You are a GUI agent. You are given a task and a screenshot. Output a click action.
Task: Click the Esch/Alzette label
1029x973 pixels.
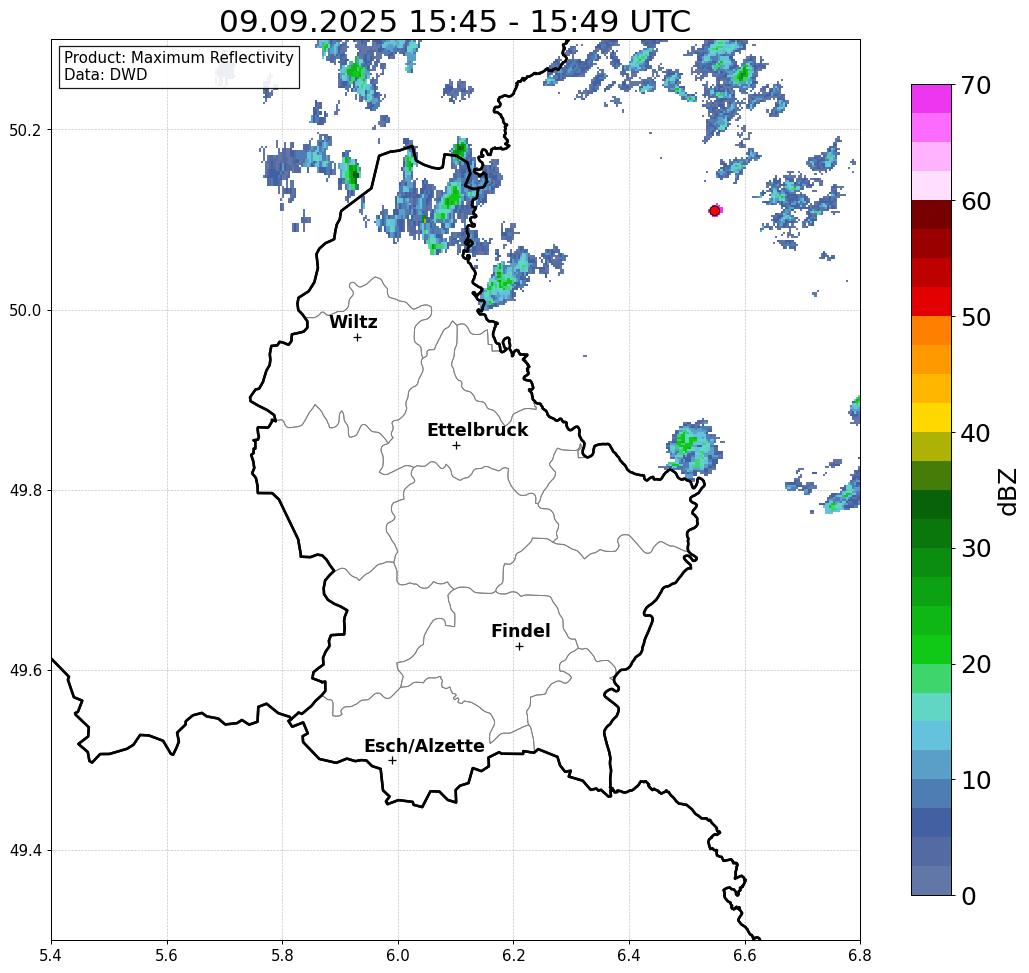424,745
